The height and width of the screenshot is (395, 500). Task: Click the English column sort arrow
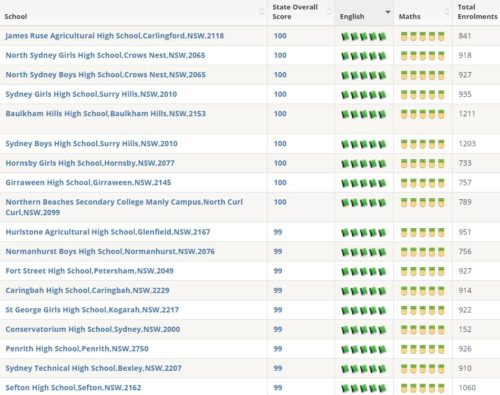click(x=387, y=12)
